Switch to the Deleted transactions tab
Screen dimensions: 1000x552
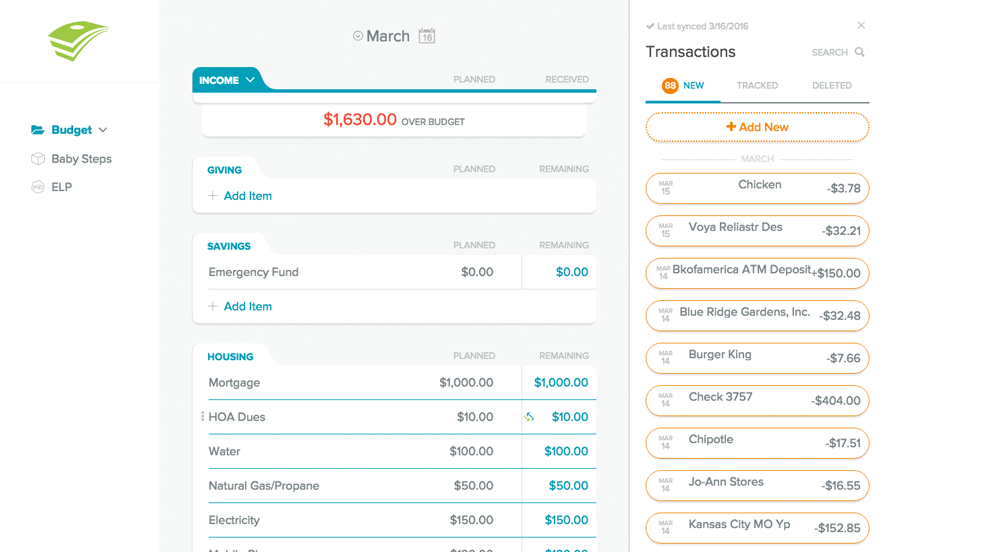coord(832,86)
